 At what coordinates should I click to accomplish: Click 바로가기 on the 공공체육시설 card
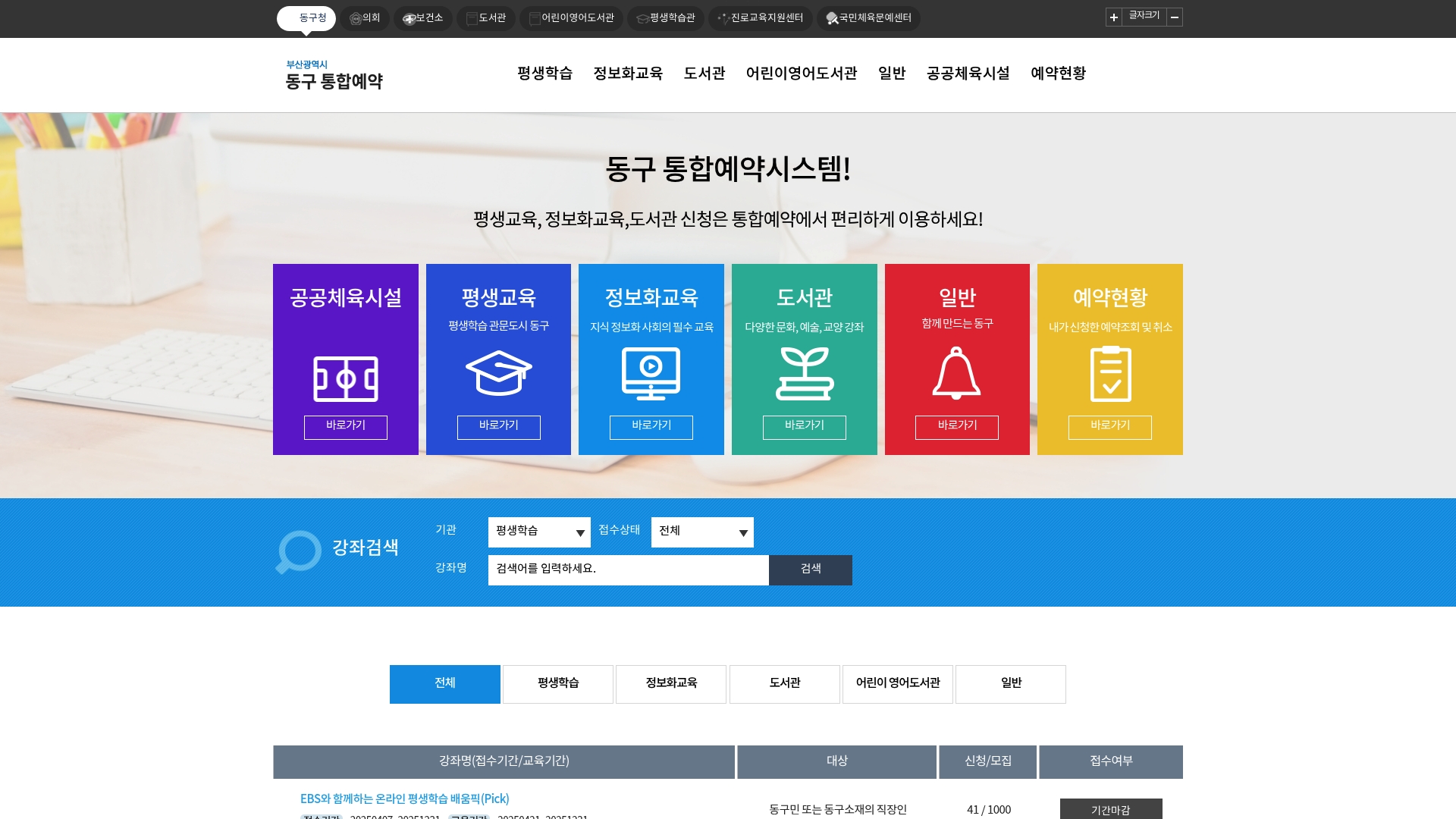coord(346,427)
